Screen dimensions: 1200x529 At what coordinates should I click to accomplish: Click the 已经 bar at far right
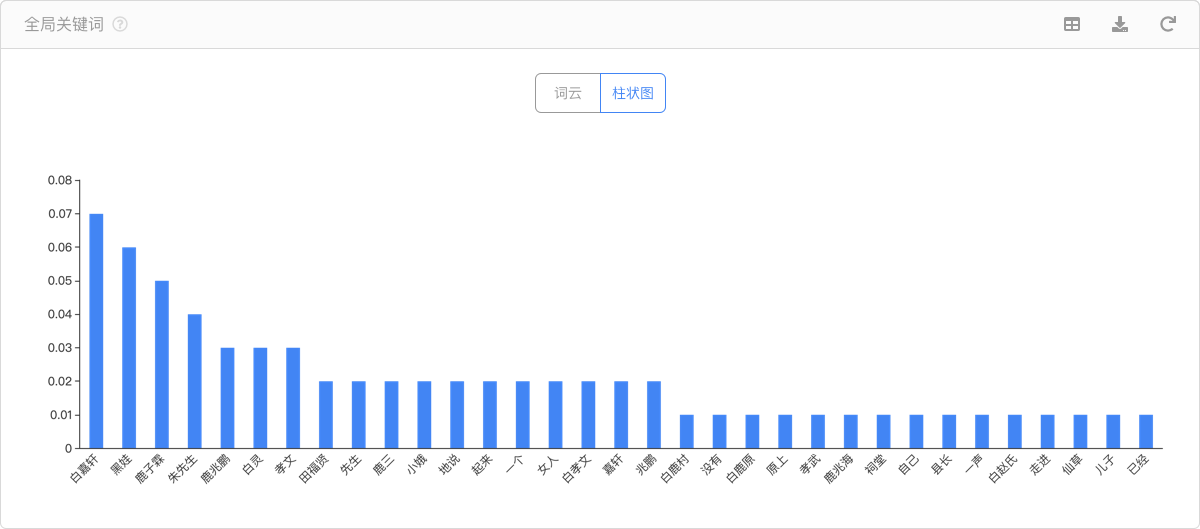[x=1146, y=431]
